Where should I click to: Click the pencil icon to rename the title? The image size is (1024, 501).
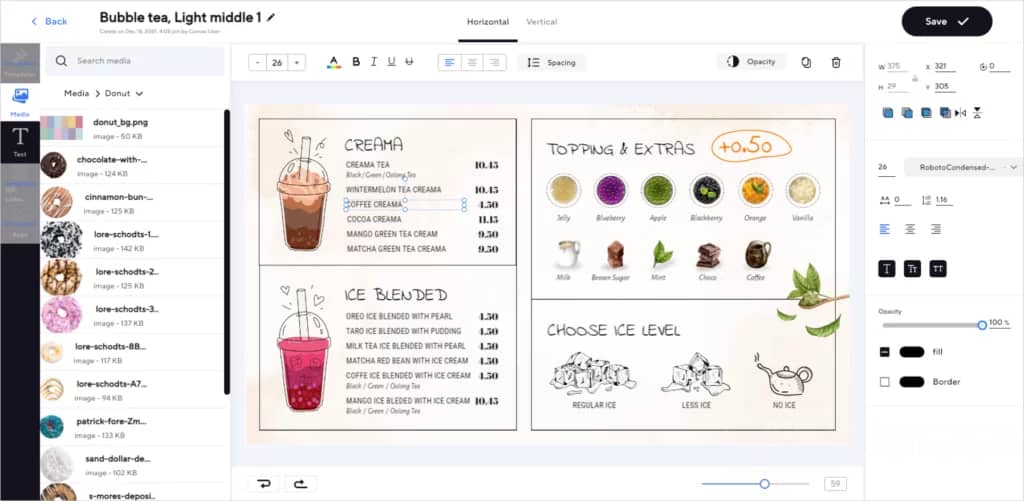[x=271, y=18]
